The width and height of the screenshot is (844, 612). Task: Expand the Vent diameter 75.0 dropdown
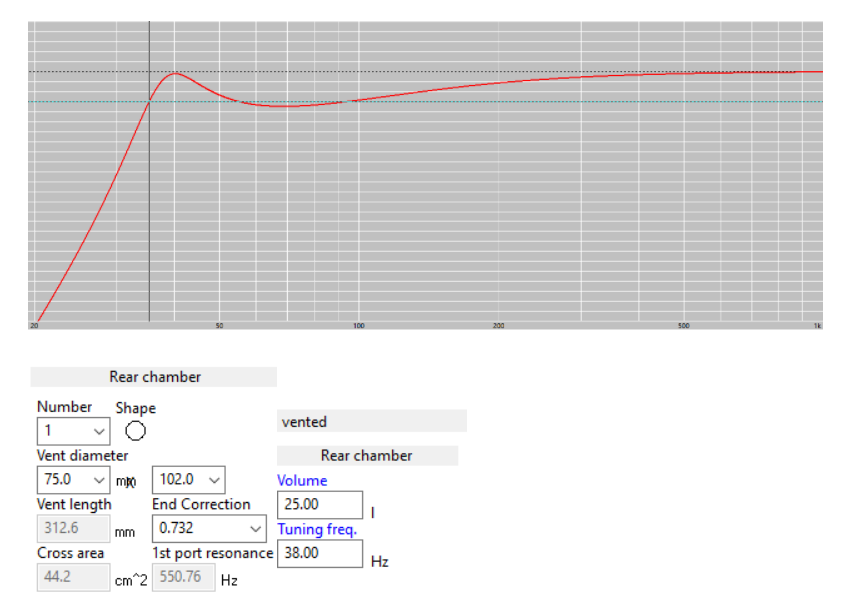point(98,479)
